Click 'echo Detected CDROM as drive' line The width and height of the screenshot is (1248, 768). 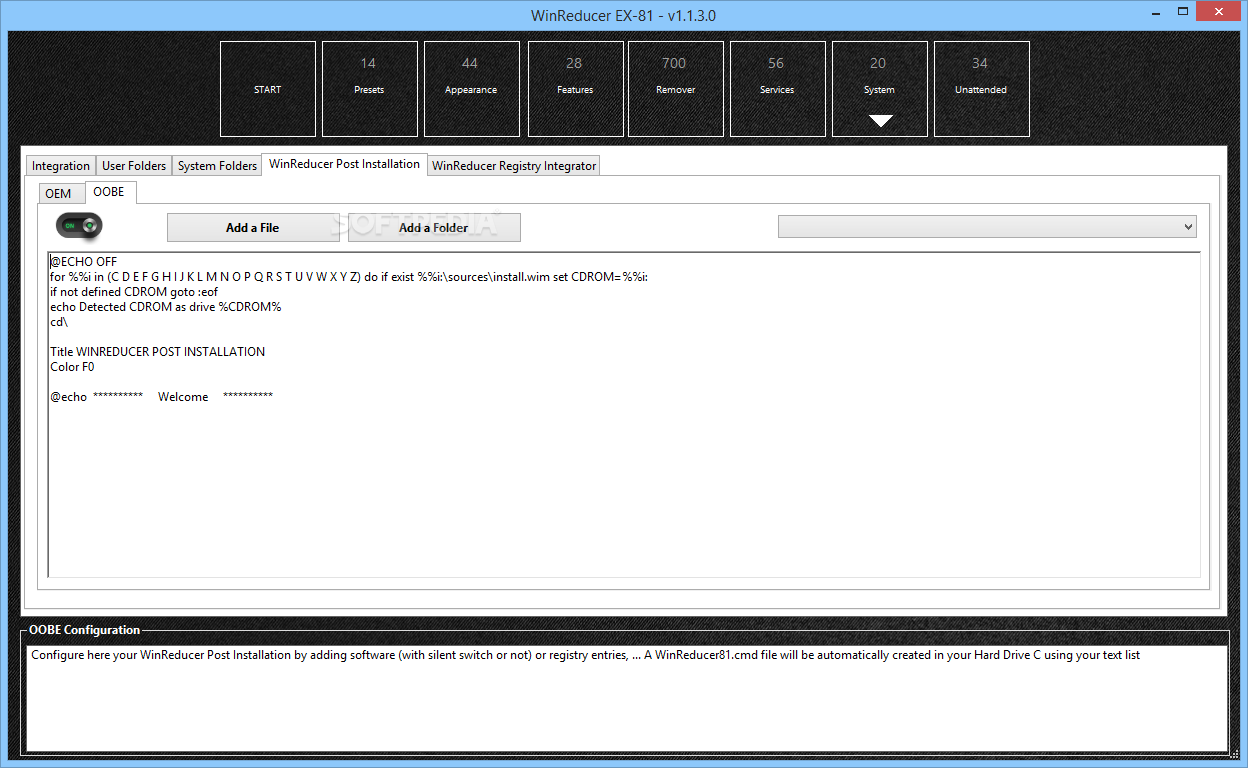[166, 307]
